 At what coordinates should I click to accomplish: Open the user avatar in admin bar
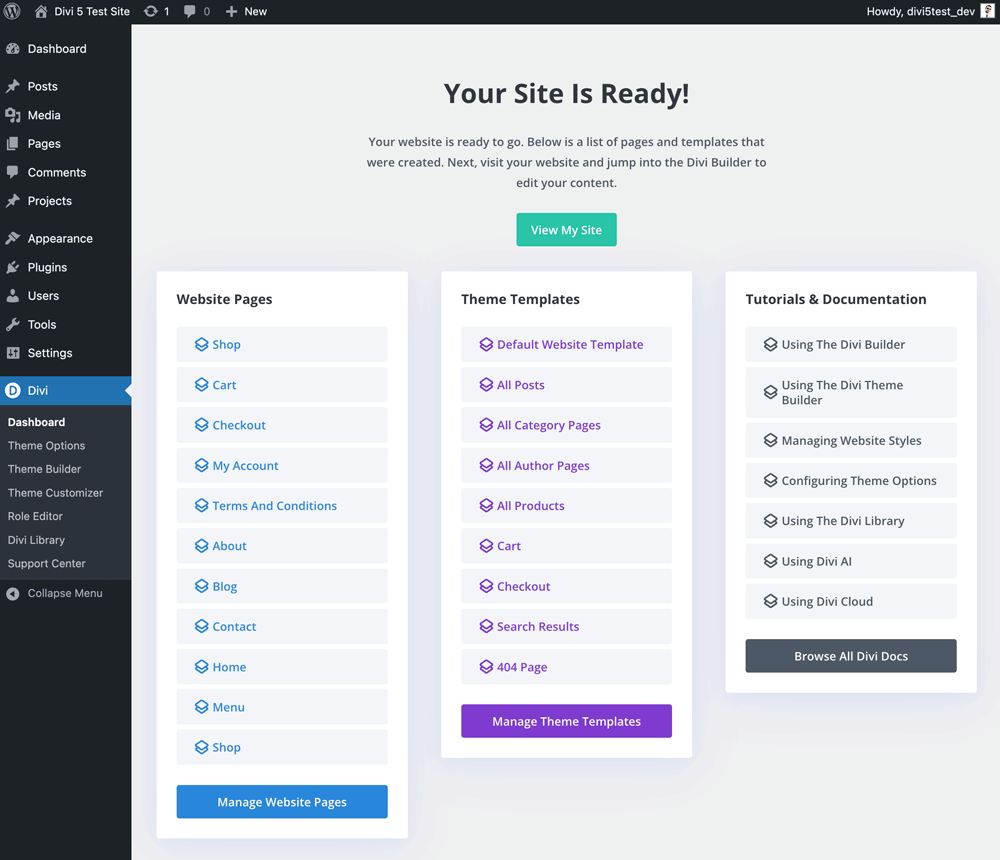point(987,11)
